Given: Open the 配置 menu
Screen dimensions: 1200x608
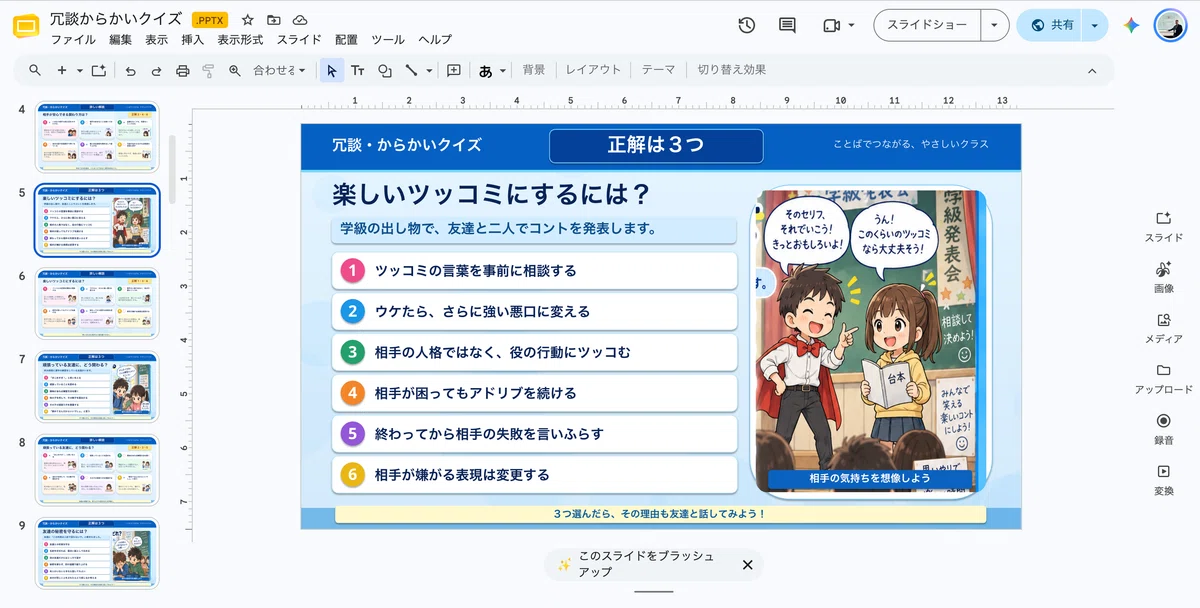Looking at the screenshot, I should (x=346, y=40).
